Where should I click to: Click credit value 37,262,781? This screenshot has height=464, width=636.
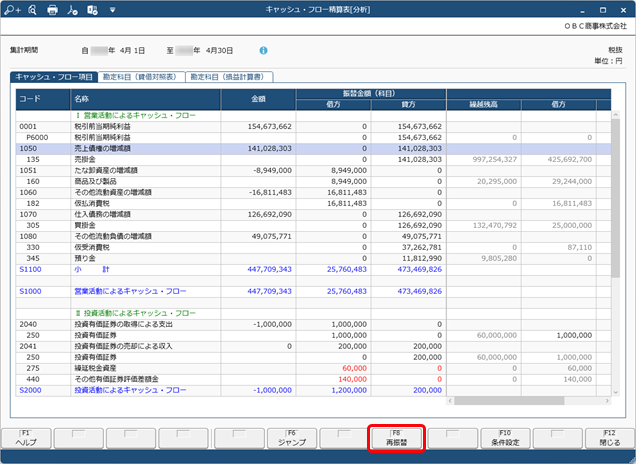click(422, 247)
